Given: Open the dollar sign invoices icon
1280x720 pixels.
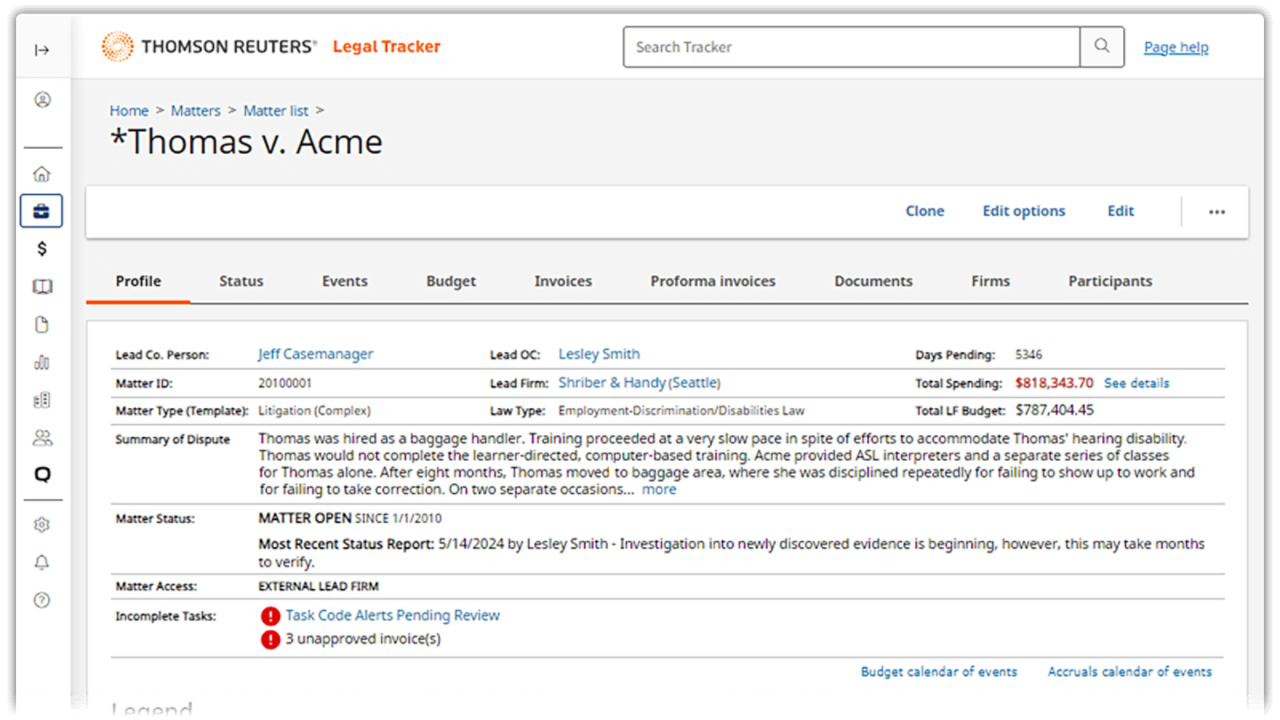Looking at the screenshot, I should [42, 249].
